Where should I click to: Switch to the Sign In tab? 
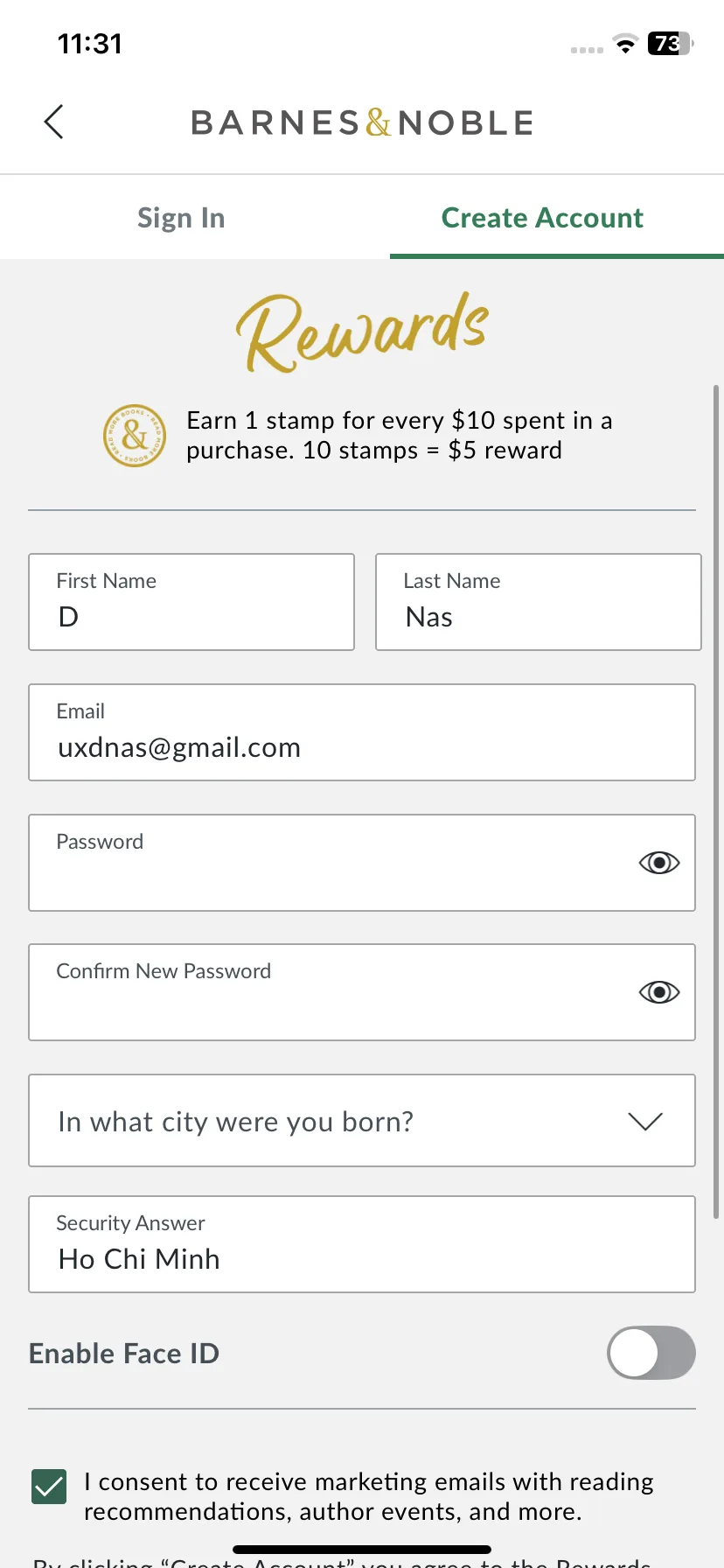click(x=181, y=218)
